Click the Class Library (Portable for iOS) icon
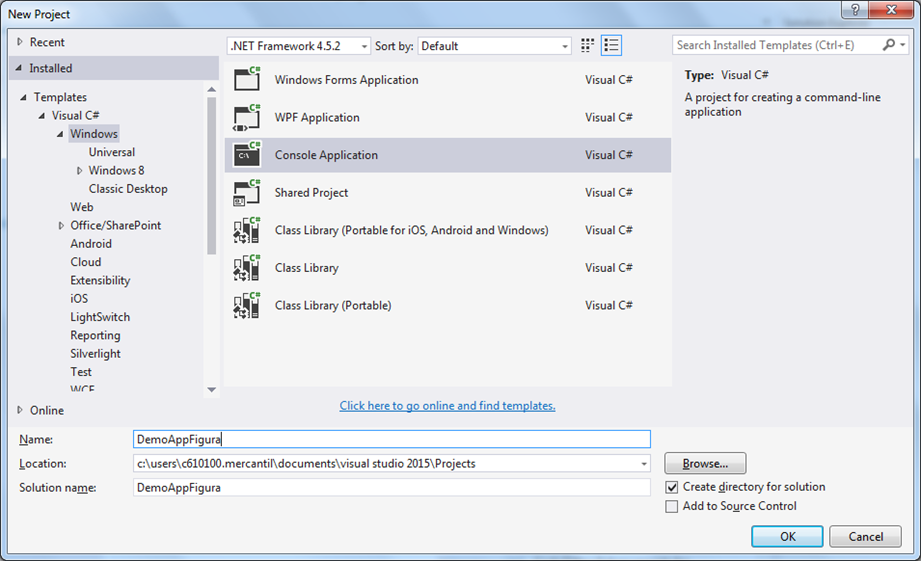This screenshot has height=561, width=921. point(247,230)
